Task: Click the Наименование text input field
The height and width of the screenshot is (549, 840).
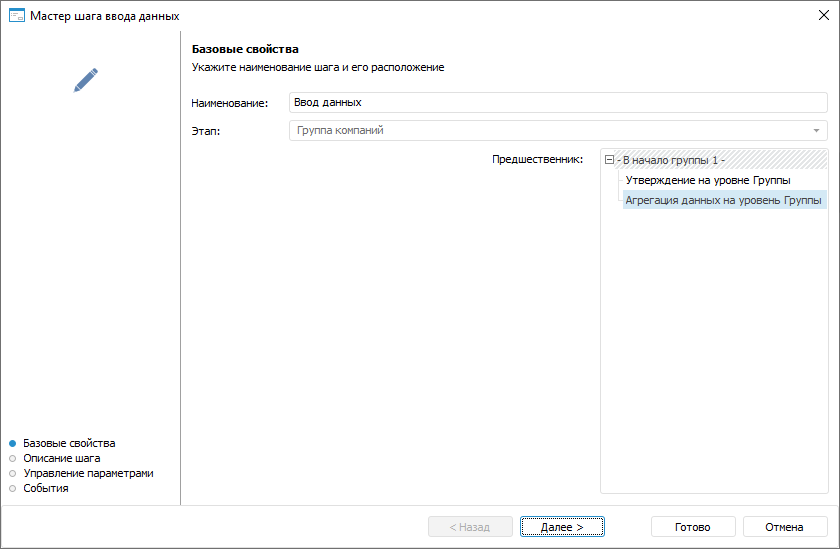Action: (x=557, y=103)
